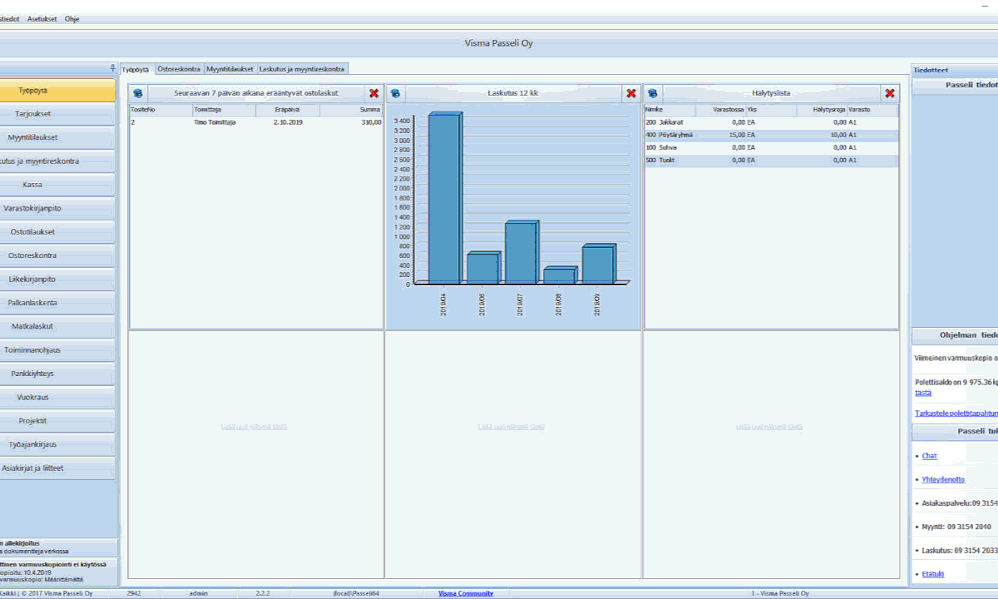
Task: Select the 'Pöytäryhmä' row in Hälytyslista
Action: point(771,135)
